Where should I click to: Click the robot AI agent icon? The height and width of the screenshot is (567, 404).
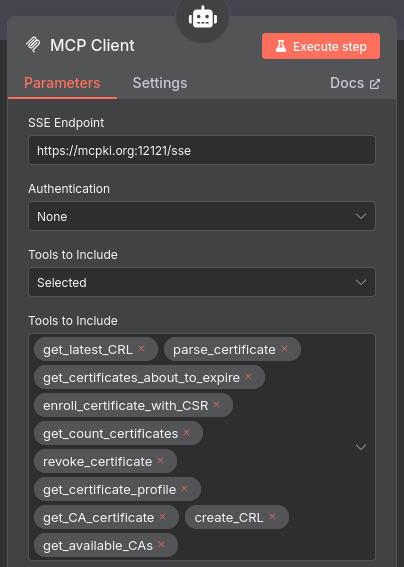click(x=203, y=17)
